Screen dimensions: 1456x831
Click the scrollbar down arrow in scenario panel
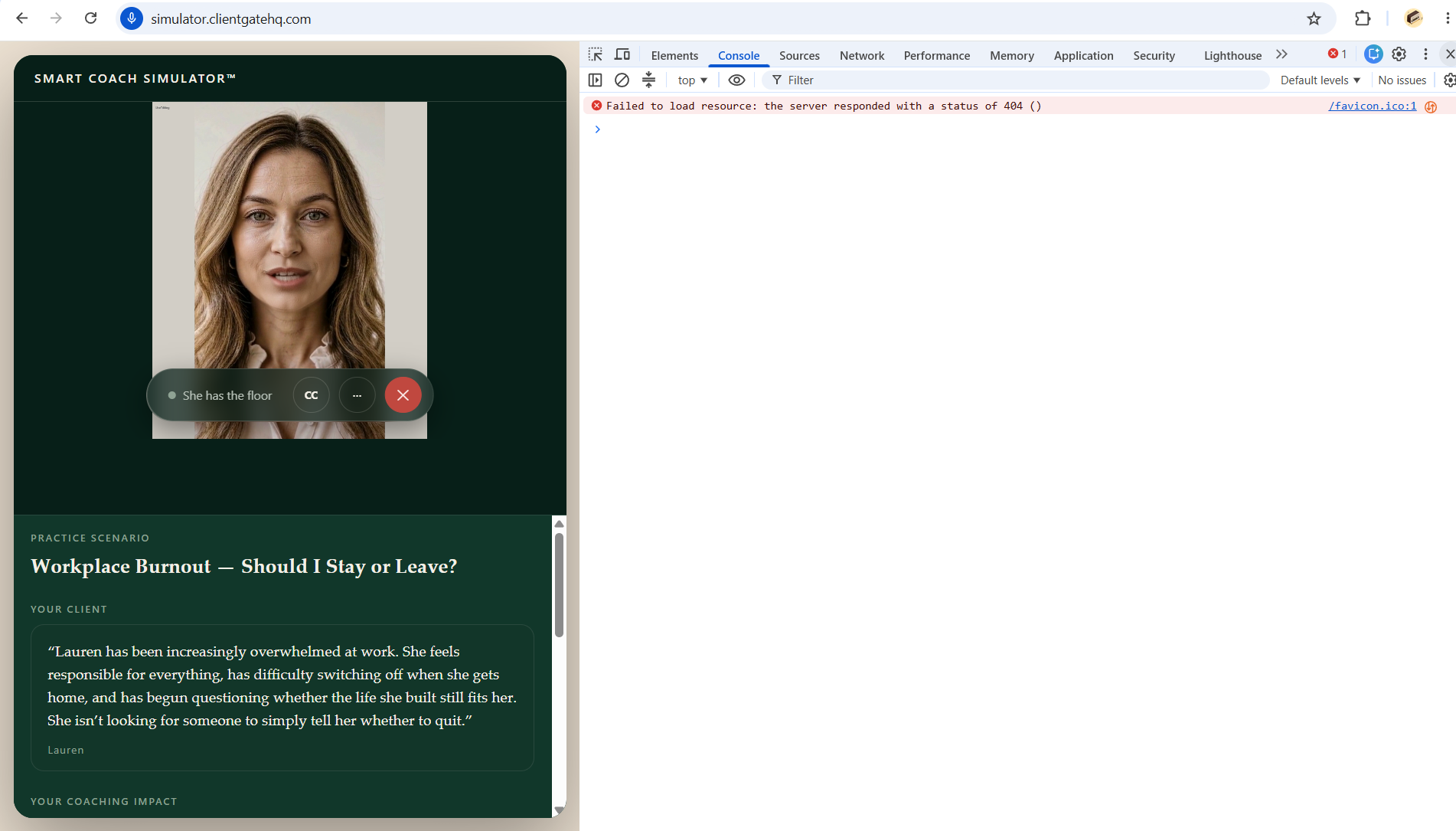pos(559,810)
